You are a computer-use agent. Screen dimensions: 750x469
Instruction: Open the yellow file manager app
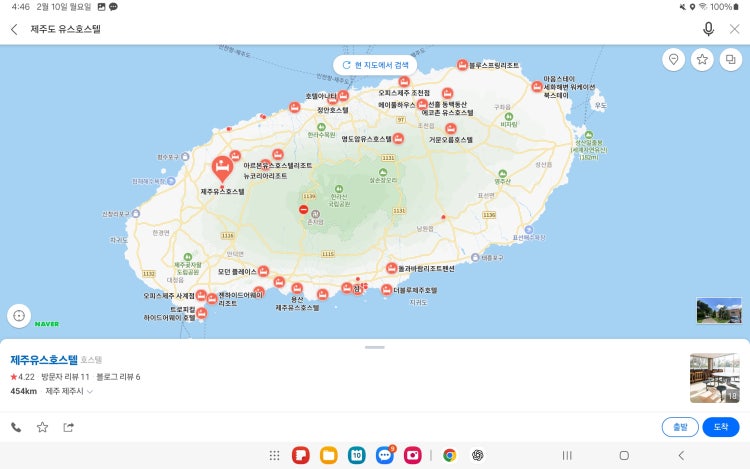pyautogui.click(x=329, y=455)
